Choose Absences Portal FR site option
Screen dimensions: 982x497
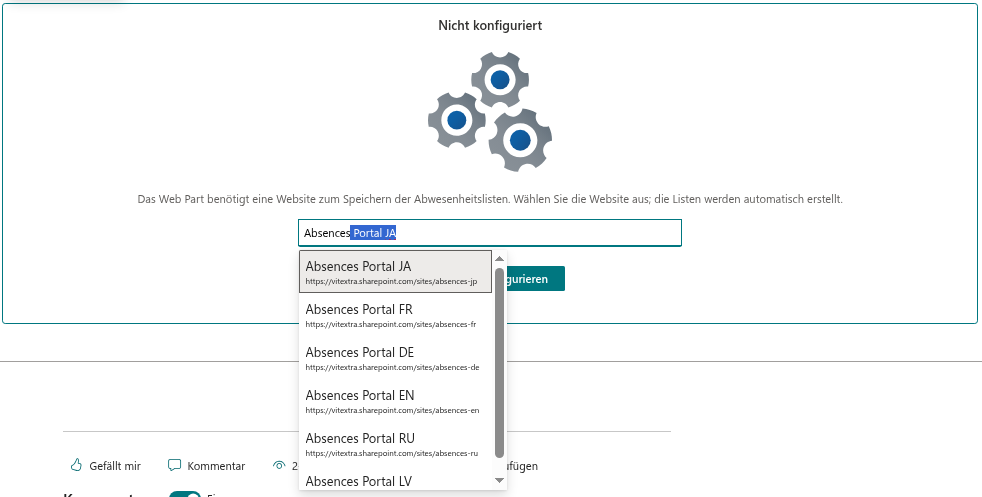[x=396, y=315]
